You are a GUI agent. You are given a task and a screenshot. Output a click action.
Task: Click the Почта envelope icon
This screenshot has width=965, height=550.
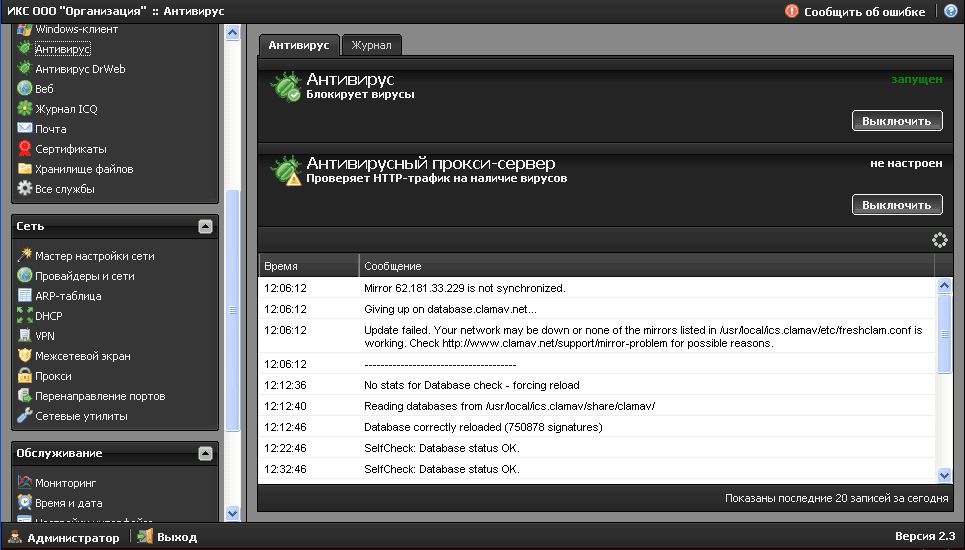(x=25, y=128)
